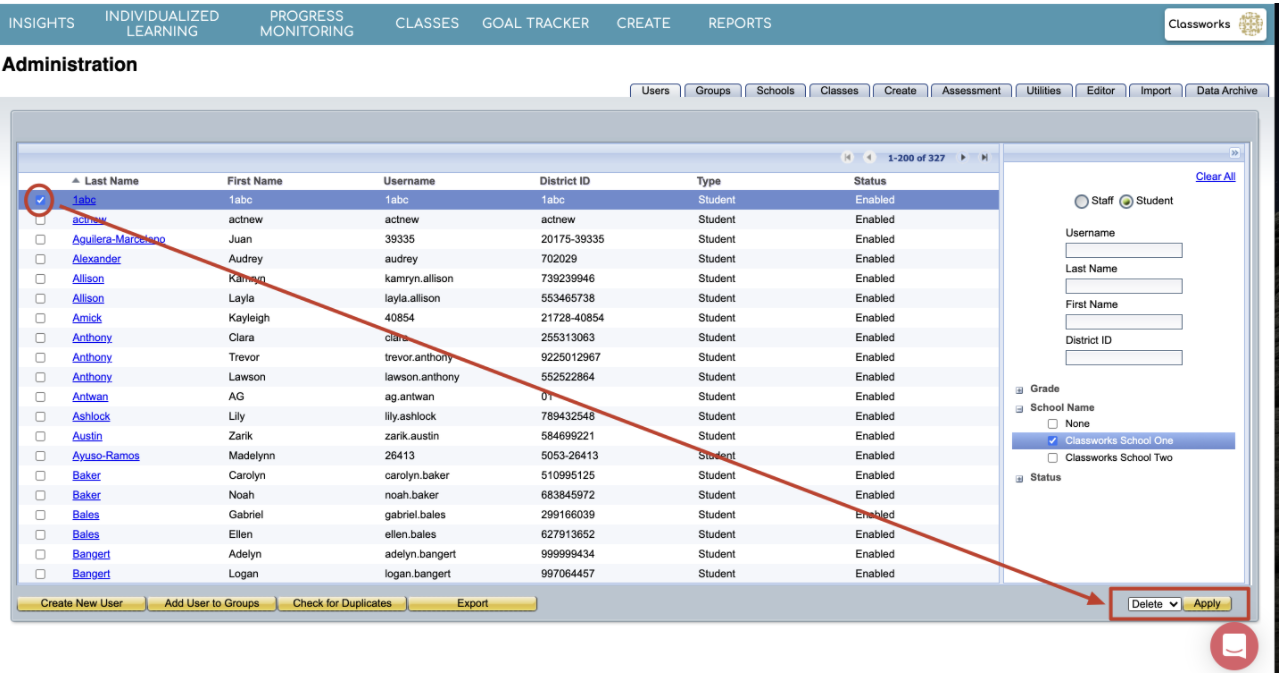Click the Clear All filters link
Image resolution: width=1282 pixels, height=678 pixels.
(1215, 177)
